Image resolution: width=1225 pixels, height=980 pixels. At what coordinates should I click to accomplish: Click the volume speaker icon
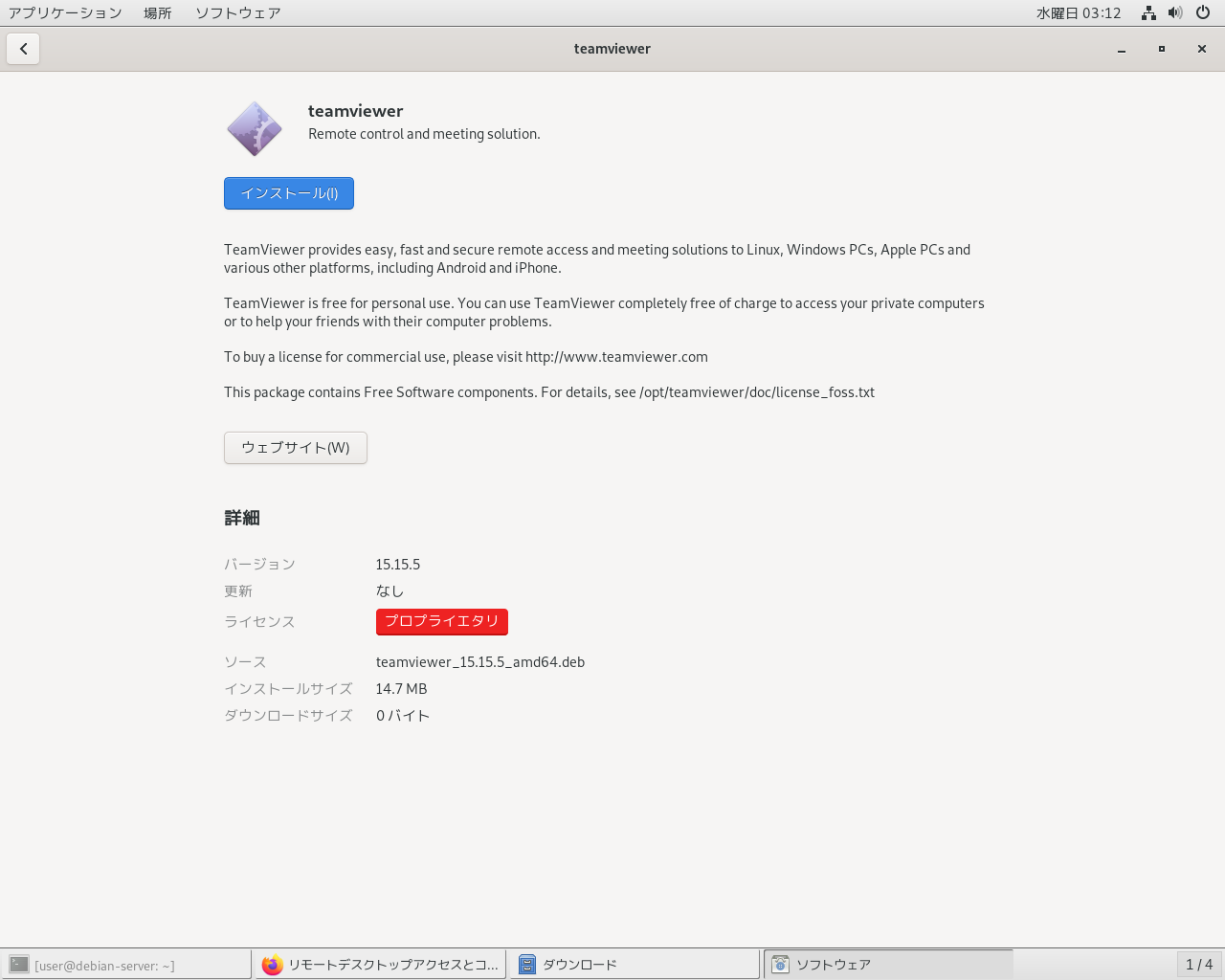click(1175, 13)
